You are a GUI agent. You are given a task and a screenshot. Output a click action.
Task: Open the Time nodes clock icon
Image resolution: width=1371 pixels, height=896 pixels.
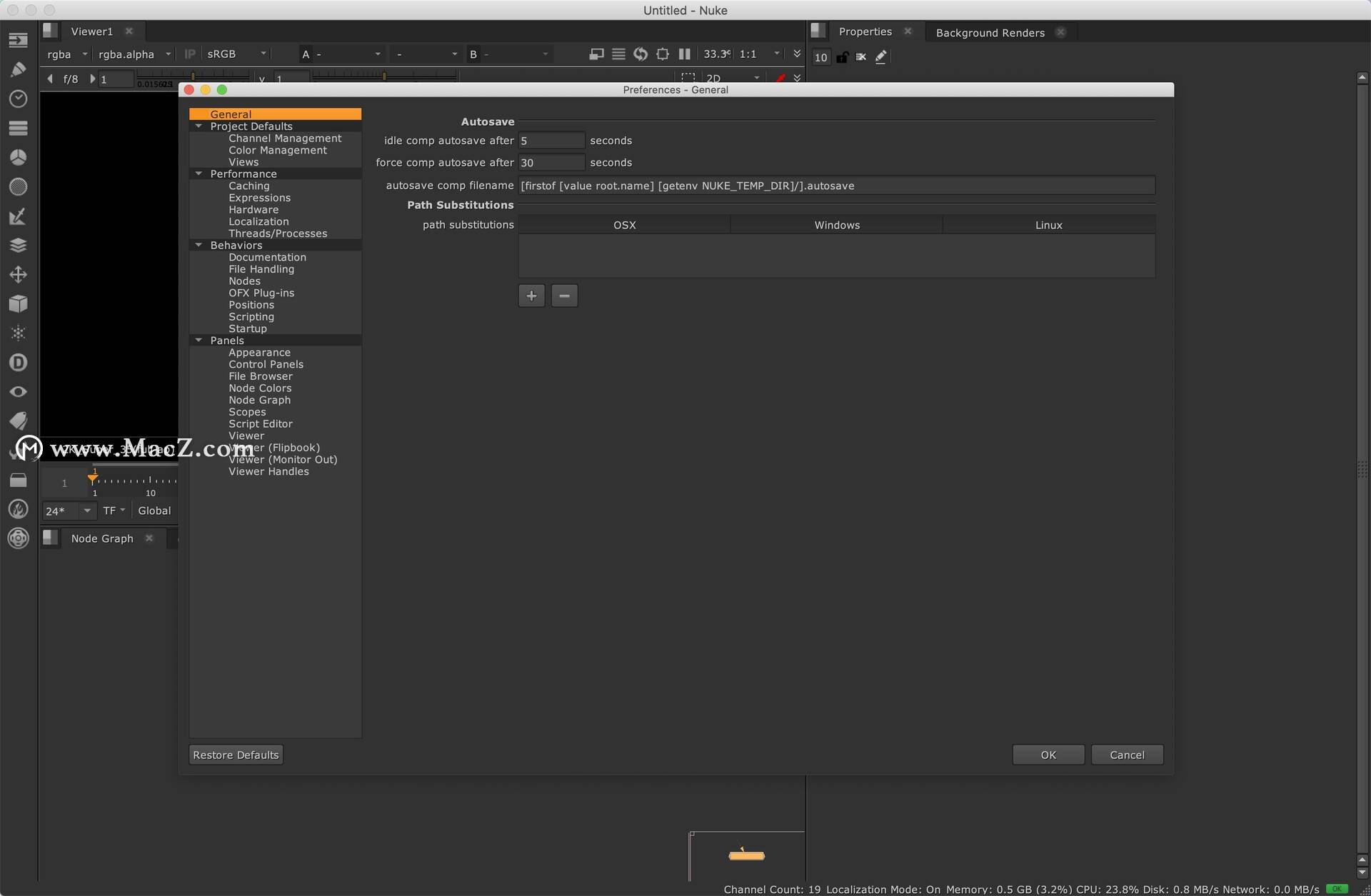pos(18,99)
